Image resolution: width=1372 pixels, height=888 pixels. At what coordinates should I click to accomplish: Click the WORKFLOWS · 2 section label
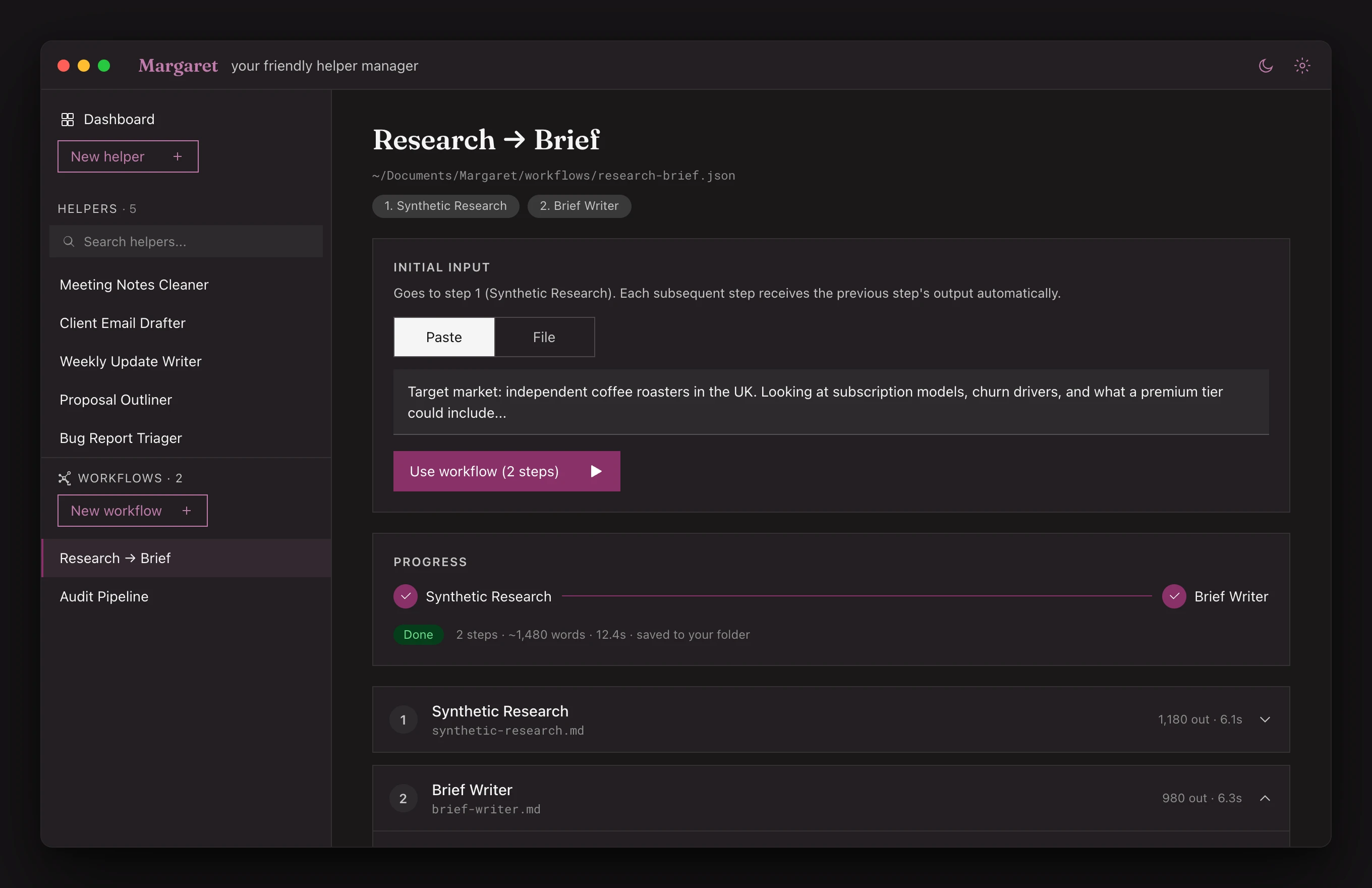click(x=130, y=478)
